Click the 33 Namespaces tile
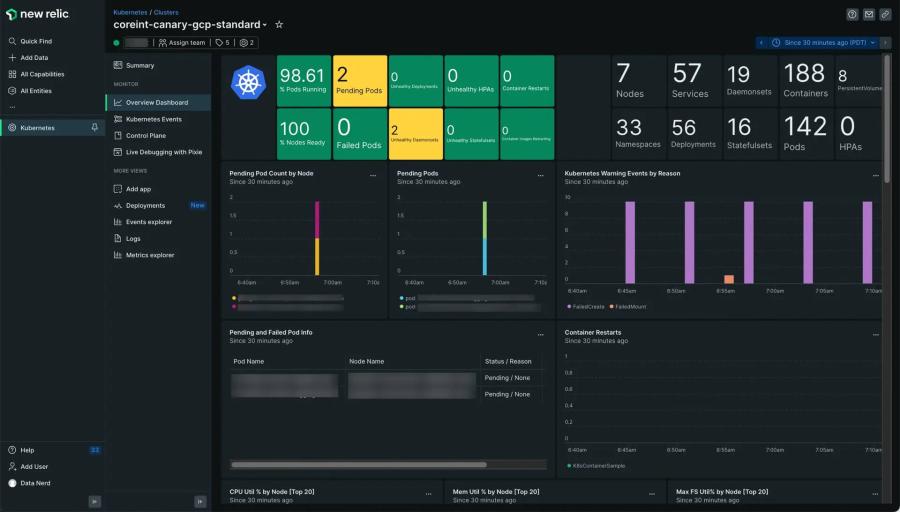900x512 pixels. click(639, 134)
